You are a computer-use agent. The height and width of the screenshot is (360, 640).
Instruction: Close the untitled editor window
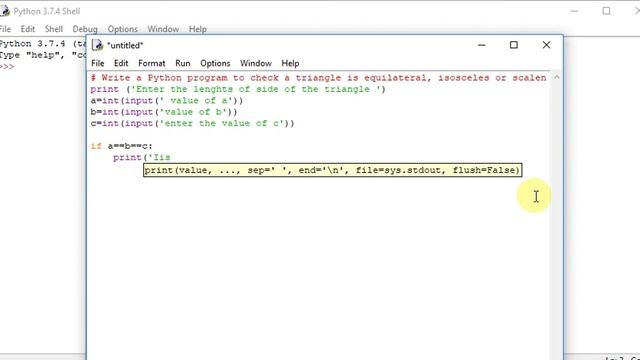pos(546,45)
